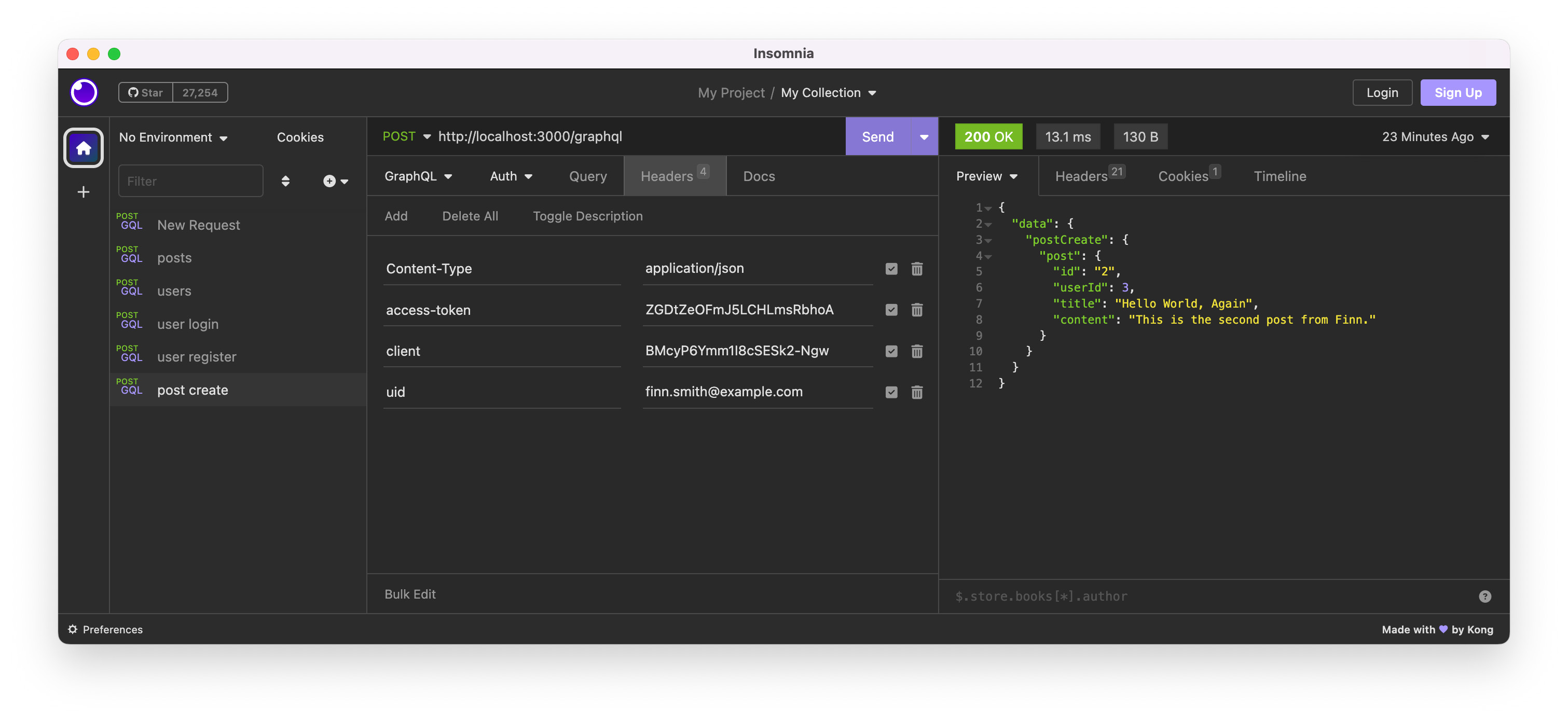The image size is (1568, 721).
Task: Select the request Headers tab
Action: click(675, 176)
